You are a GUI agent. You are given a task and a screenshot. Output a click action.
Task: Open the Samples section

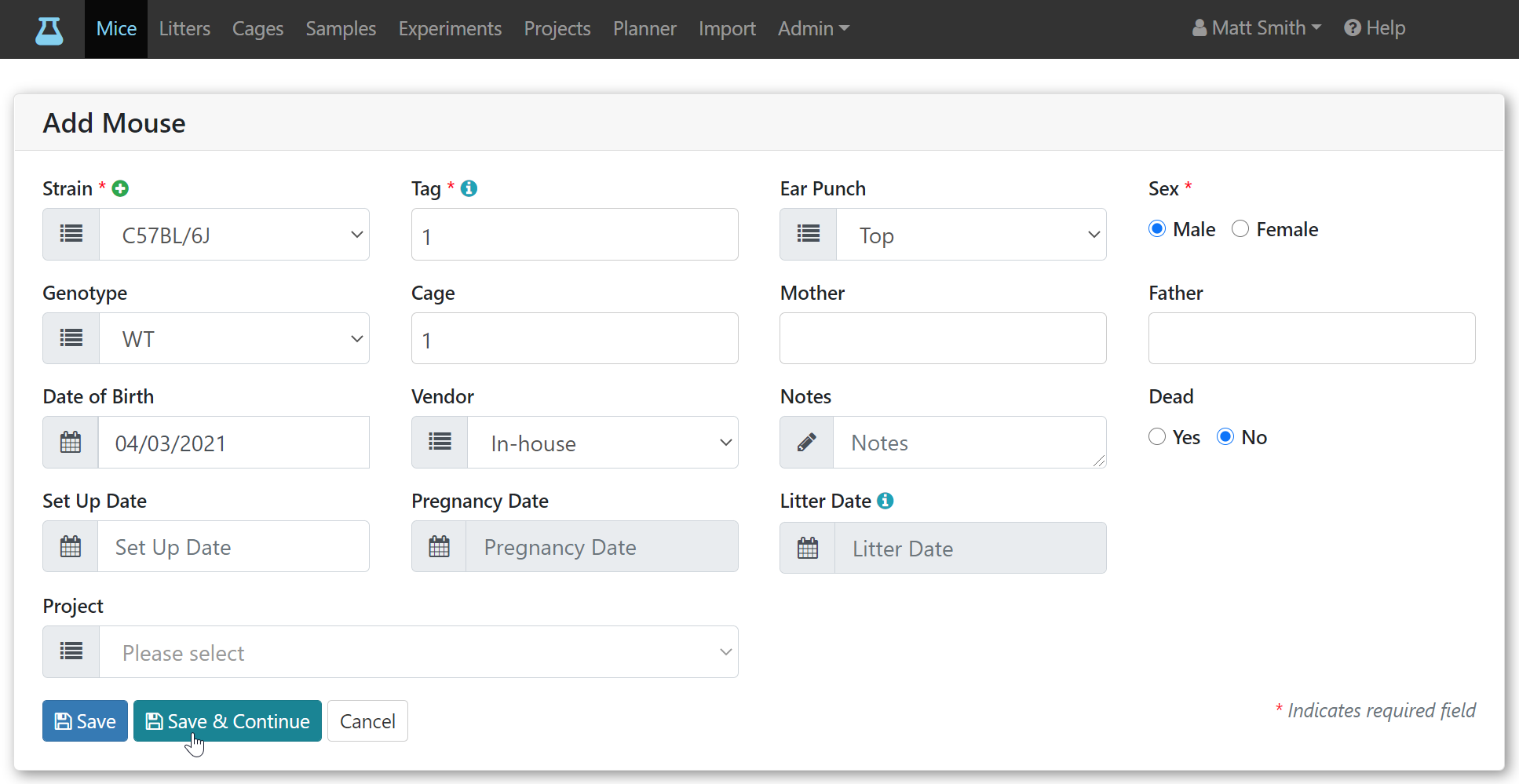341,29
